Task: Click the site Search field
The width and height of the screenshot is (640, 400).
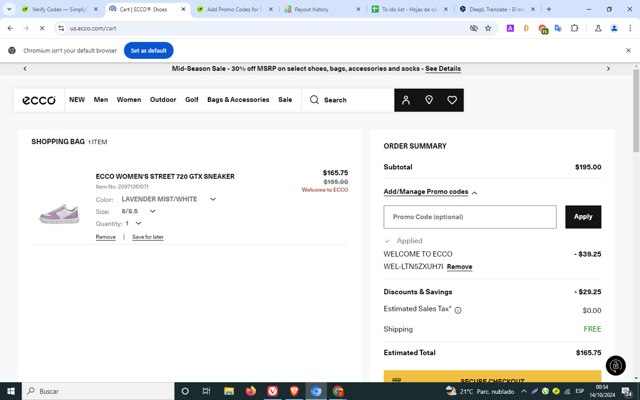Action: pos(348,100)
